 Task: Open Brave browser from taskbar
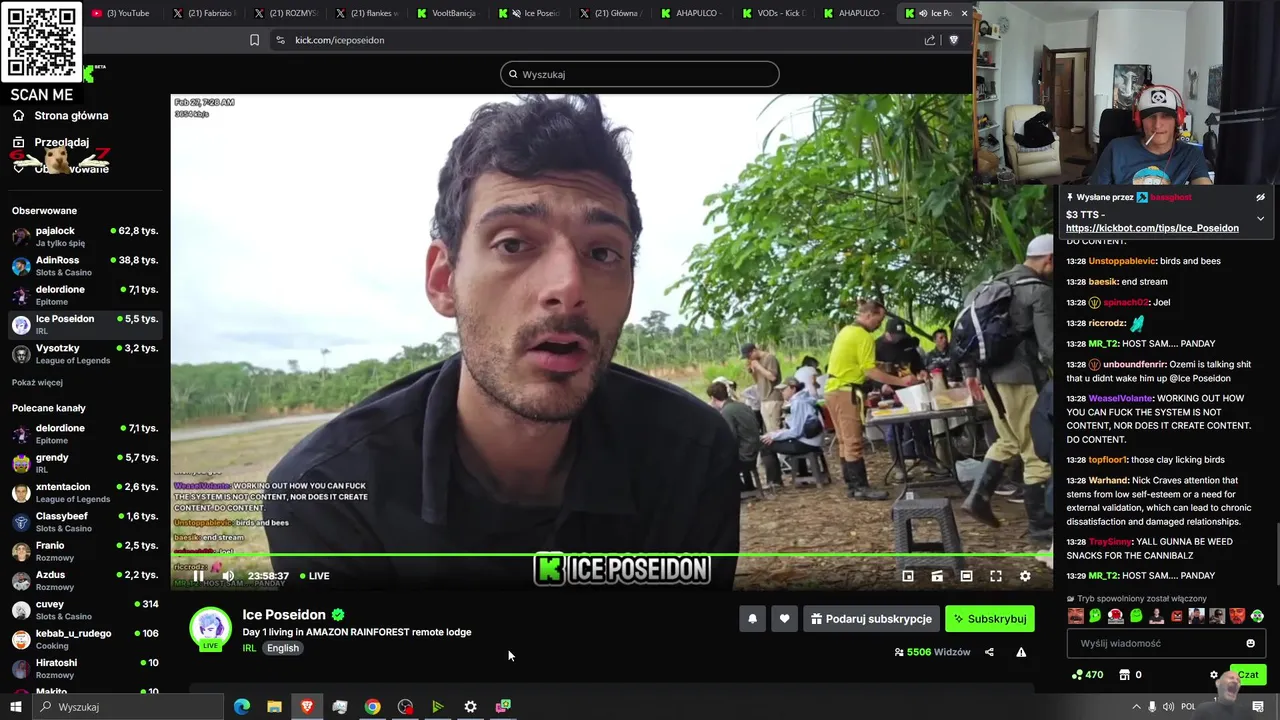click(307, 707)
